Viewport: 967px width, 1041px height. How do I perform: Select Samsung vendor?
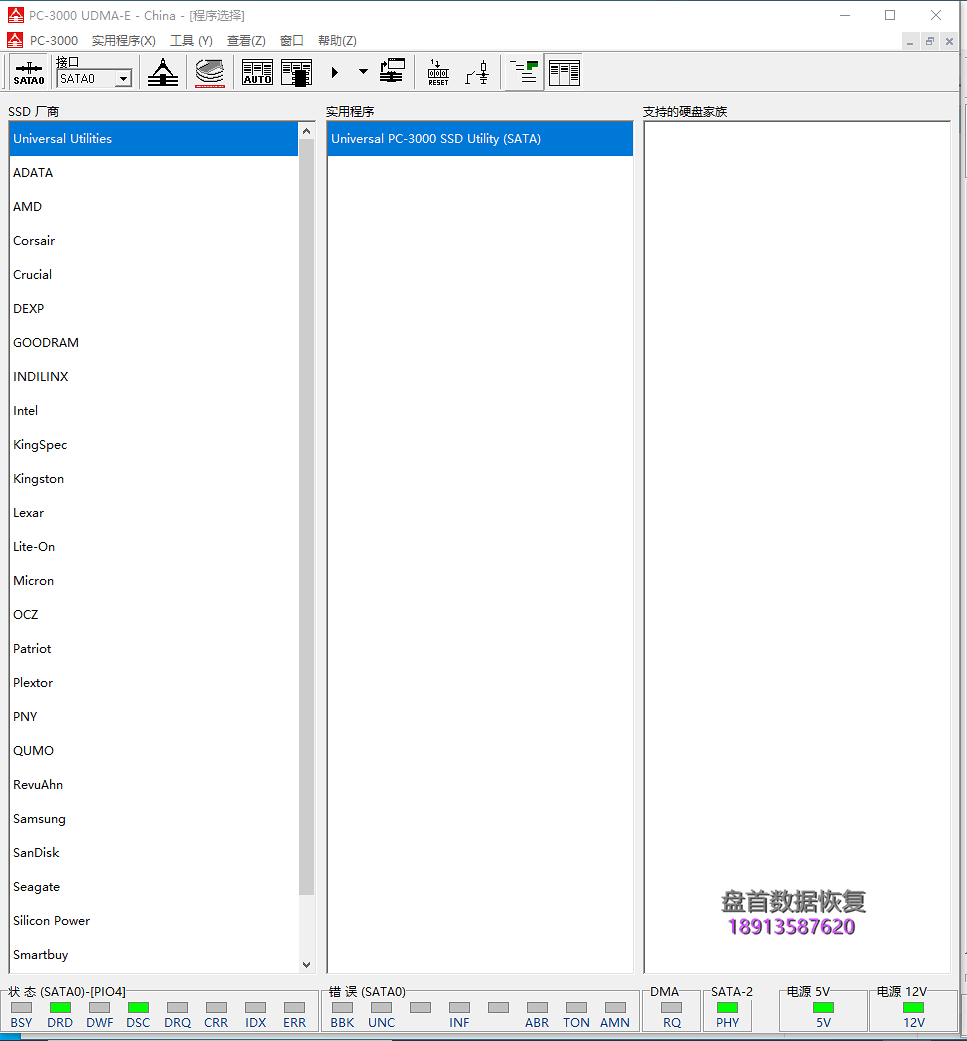coord(154,819)
